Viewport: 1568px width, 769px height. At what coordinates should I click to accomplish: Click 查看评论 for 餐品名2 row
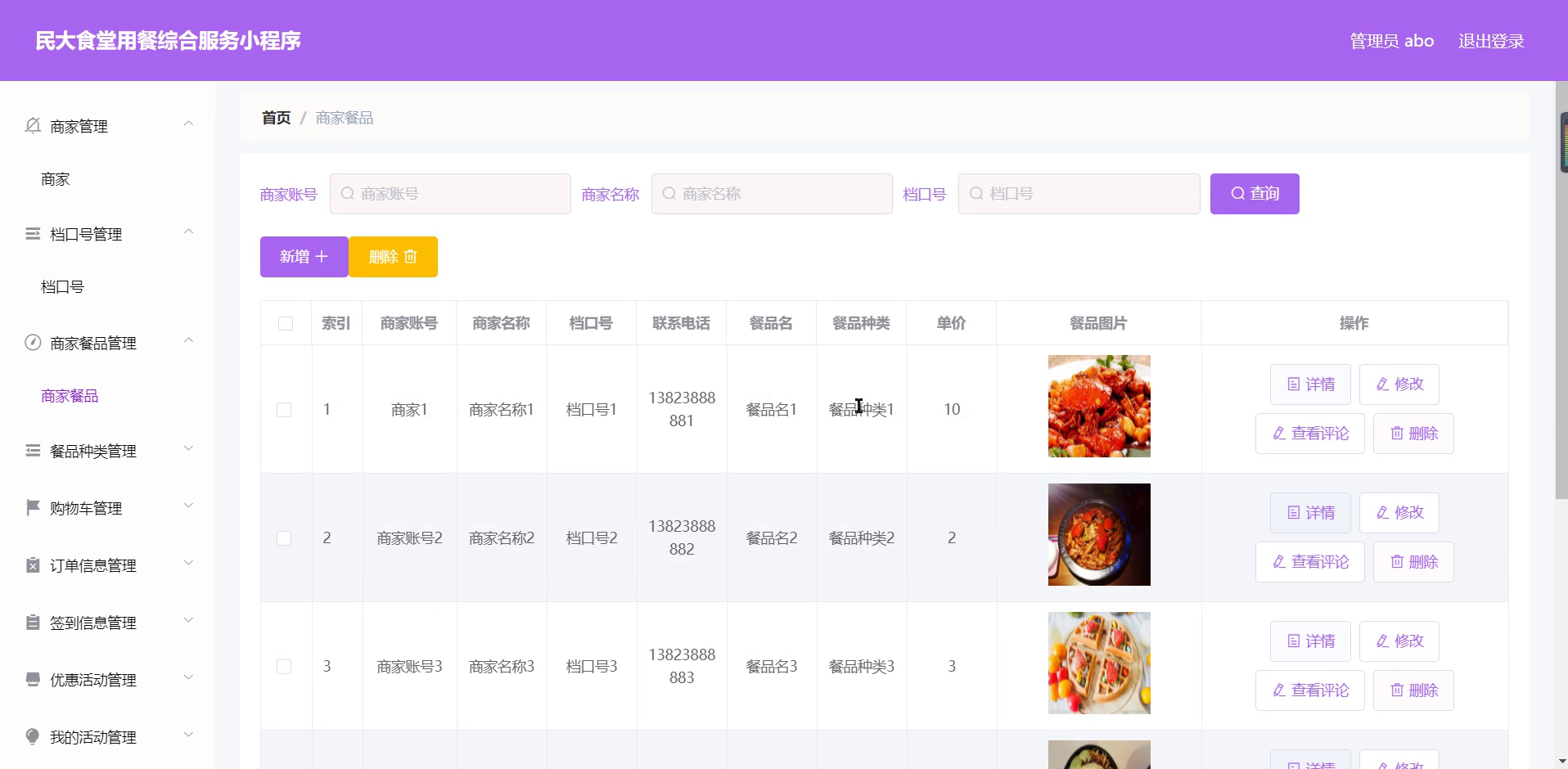1310,562
